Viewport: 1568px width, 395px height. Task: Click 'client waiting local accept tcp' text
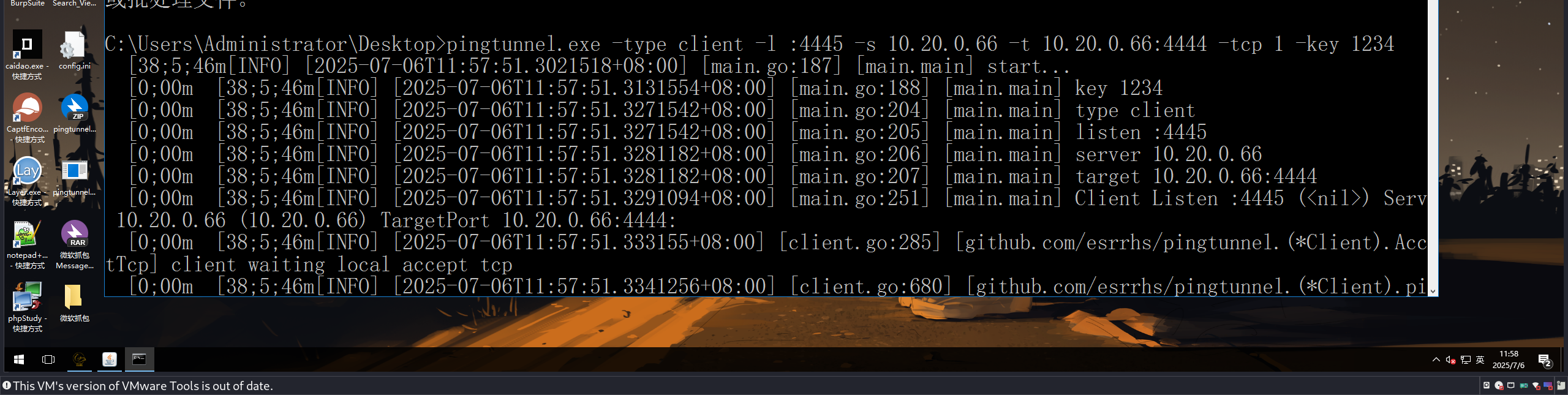(x=341, y=265)
